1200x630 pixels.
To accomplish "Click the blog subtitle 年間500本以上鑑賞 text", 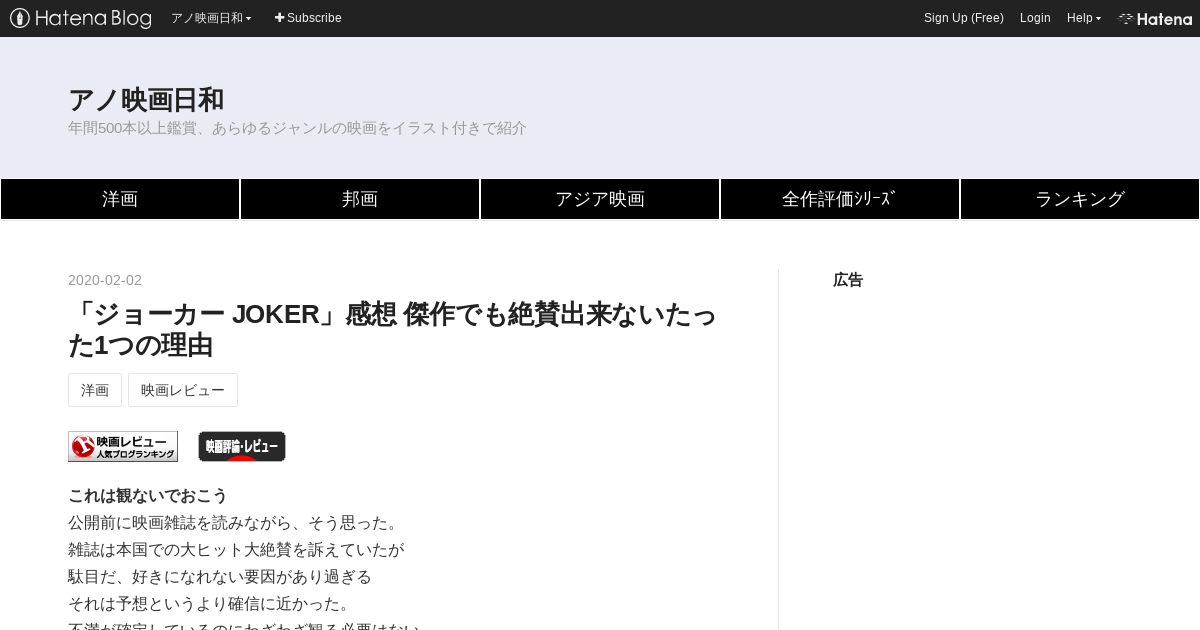I will click(x=297, y=128).
